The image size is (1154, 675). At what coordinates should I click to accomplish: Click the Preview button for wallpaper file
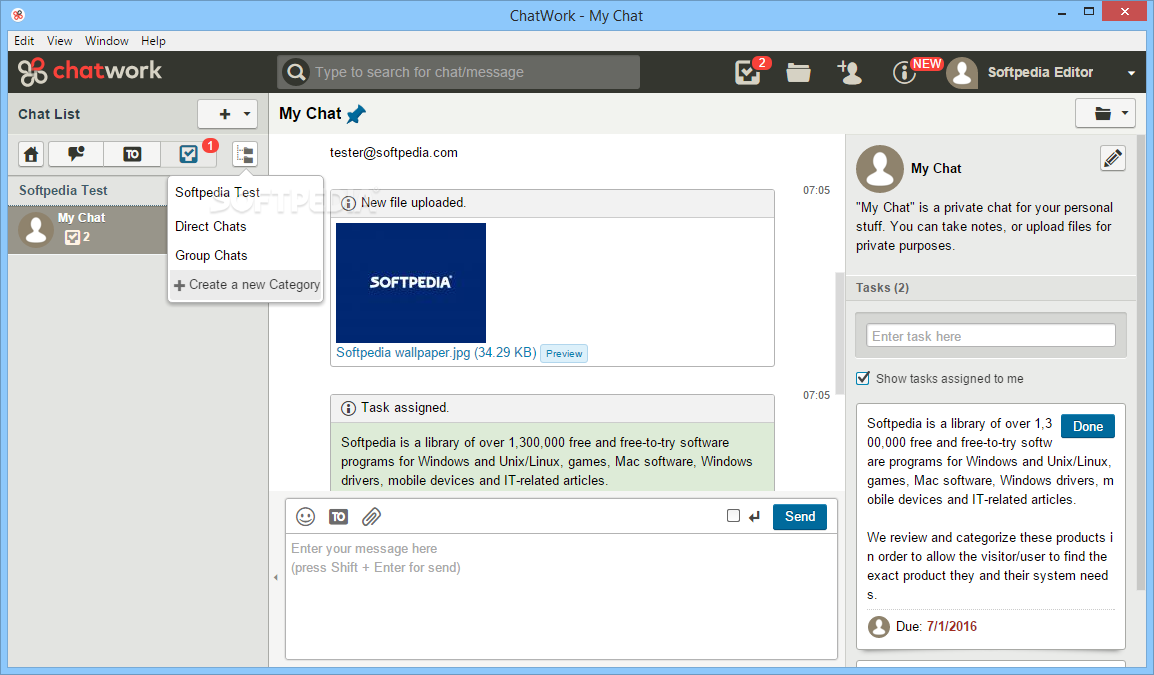564,353
